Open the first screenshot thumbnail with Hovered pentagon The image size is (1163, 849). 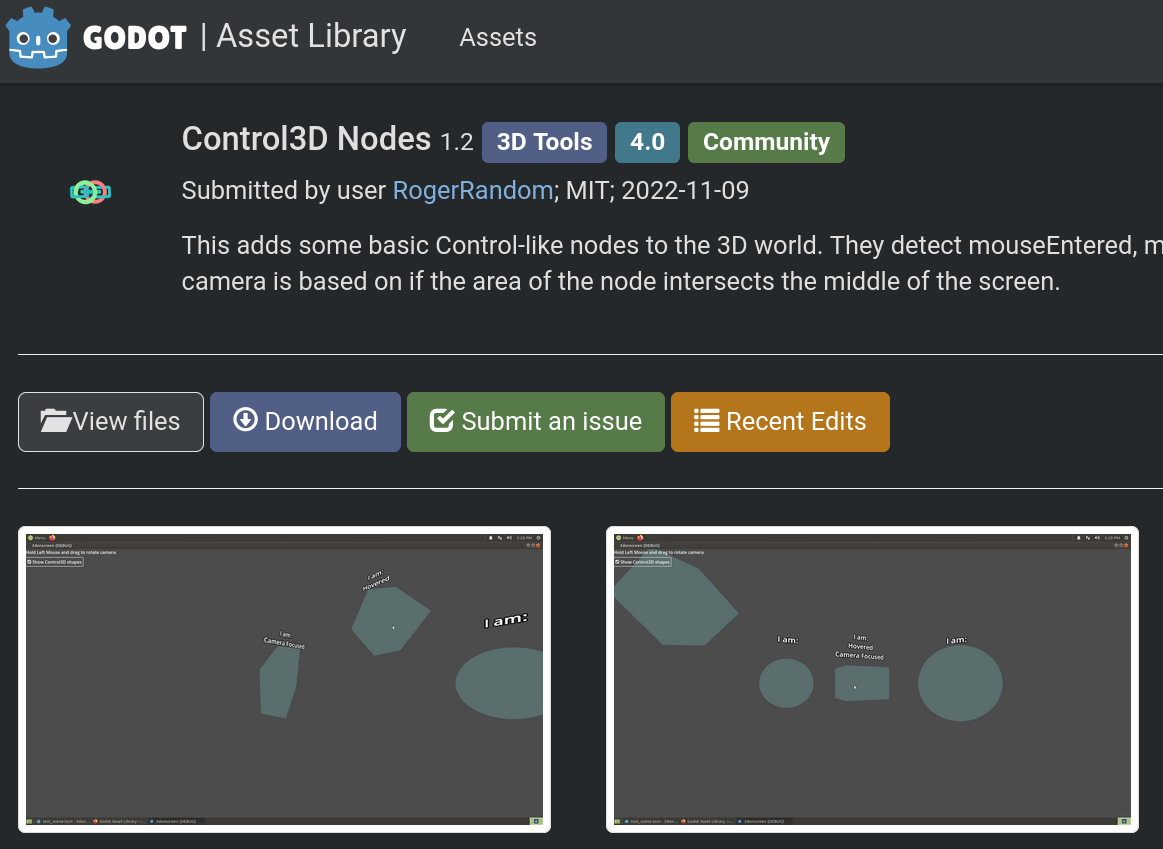284,679
